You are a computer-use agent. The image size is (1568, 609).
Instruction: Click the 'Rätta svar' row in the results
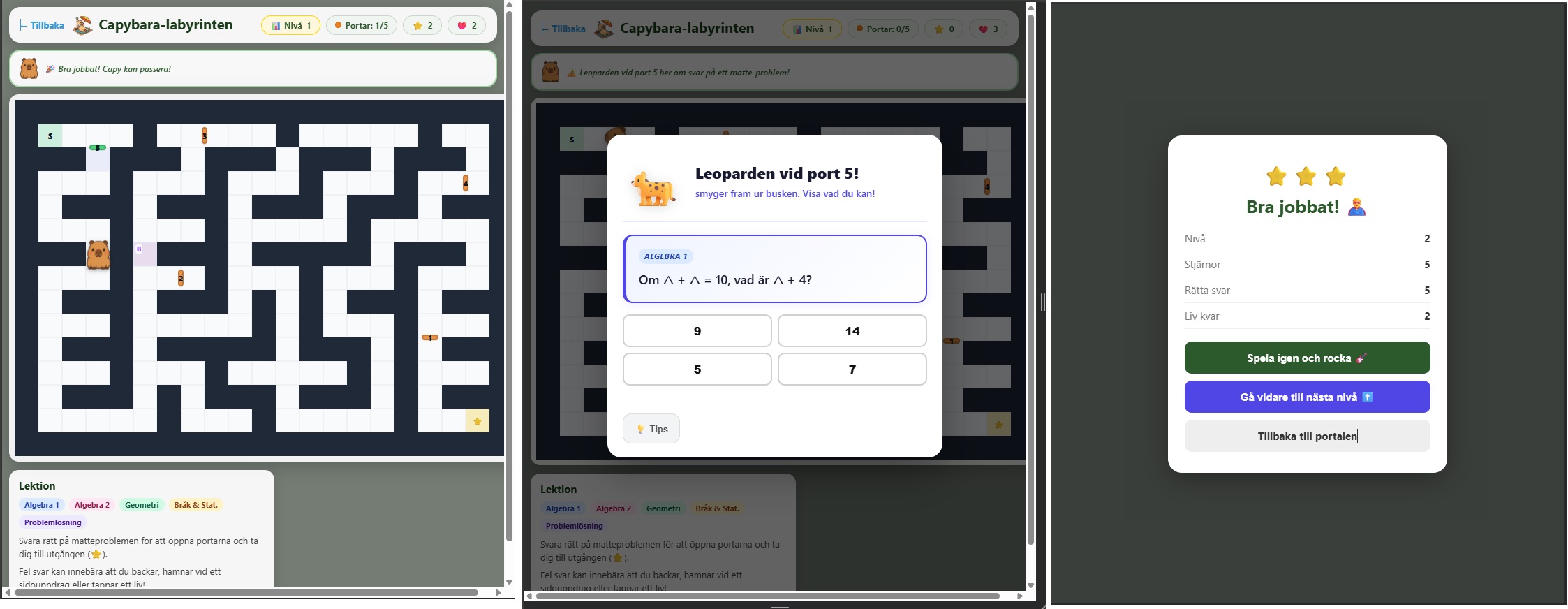[1307, 291]
